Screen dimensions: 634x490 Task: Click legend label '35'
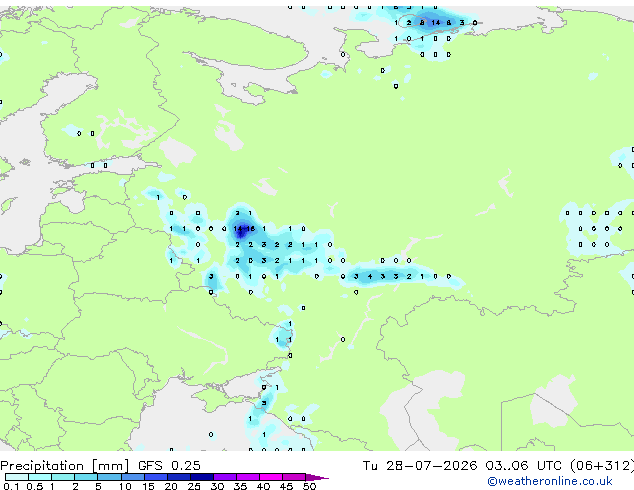[x=240, y=486]
